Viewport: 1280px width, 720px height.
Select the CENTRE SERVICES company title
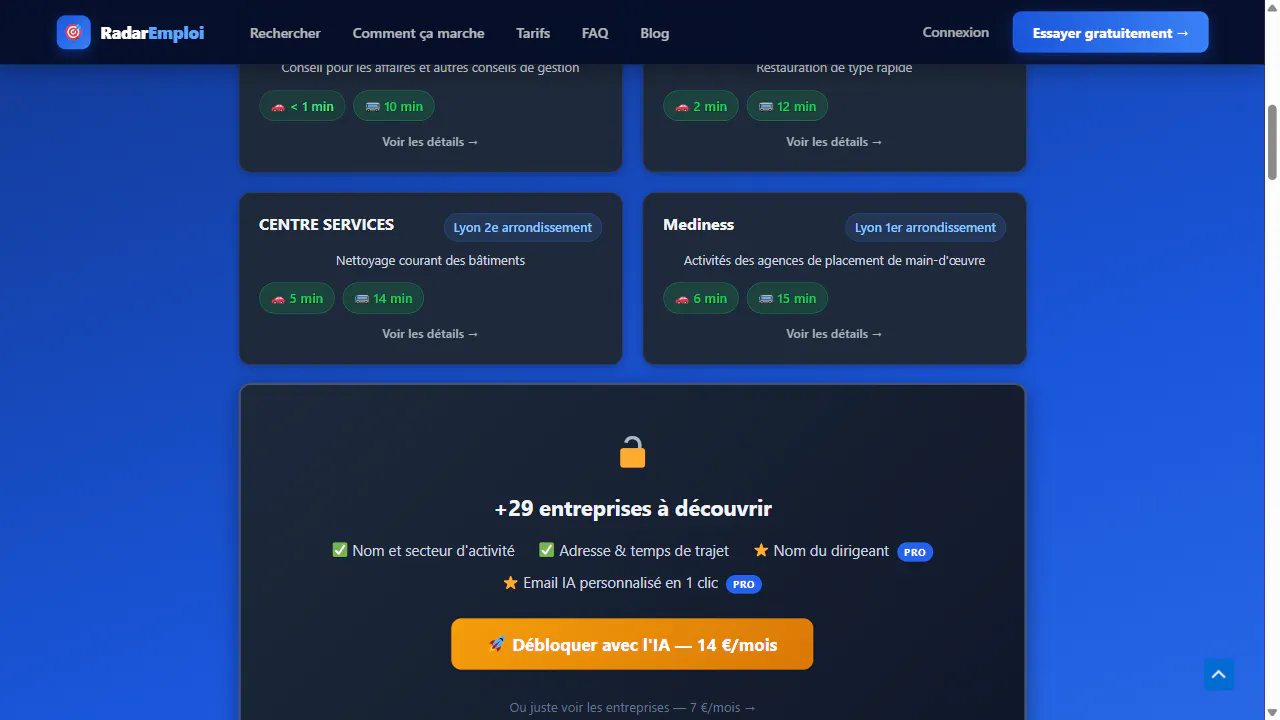click(x=327, y=224)
